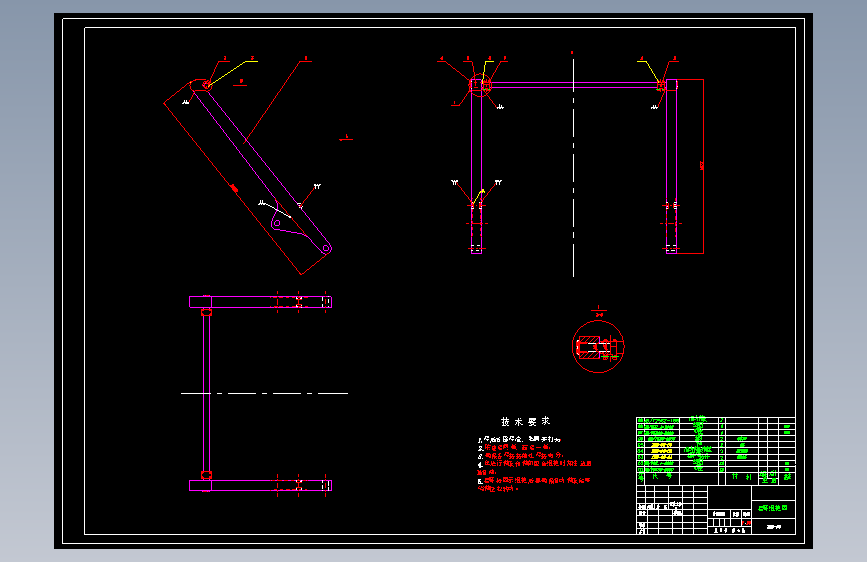Select the right vertical leg in front view
This screenshot has height=562, width=867.
(x=671, y=166)
